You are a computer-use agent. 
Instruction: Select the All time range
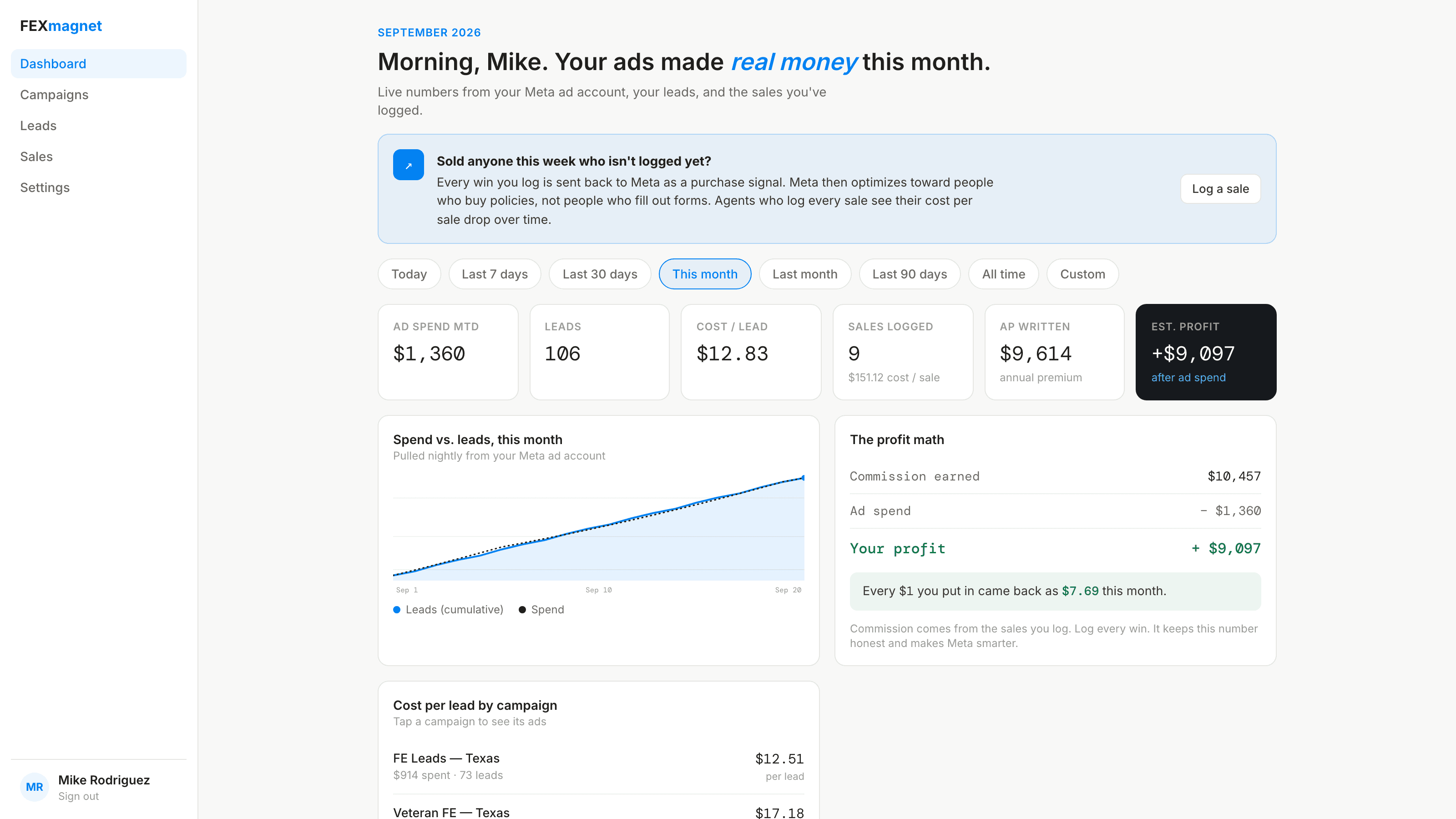click(x=1003, y=274)
